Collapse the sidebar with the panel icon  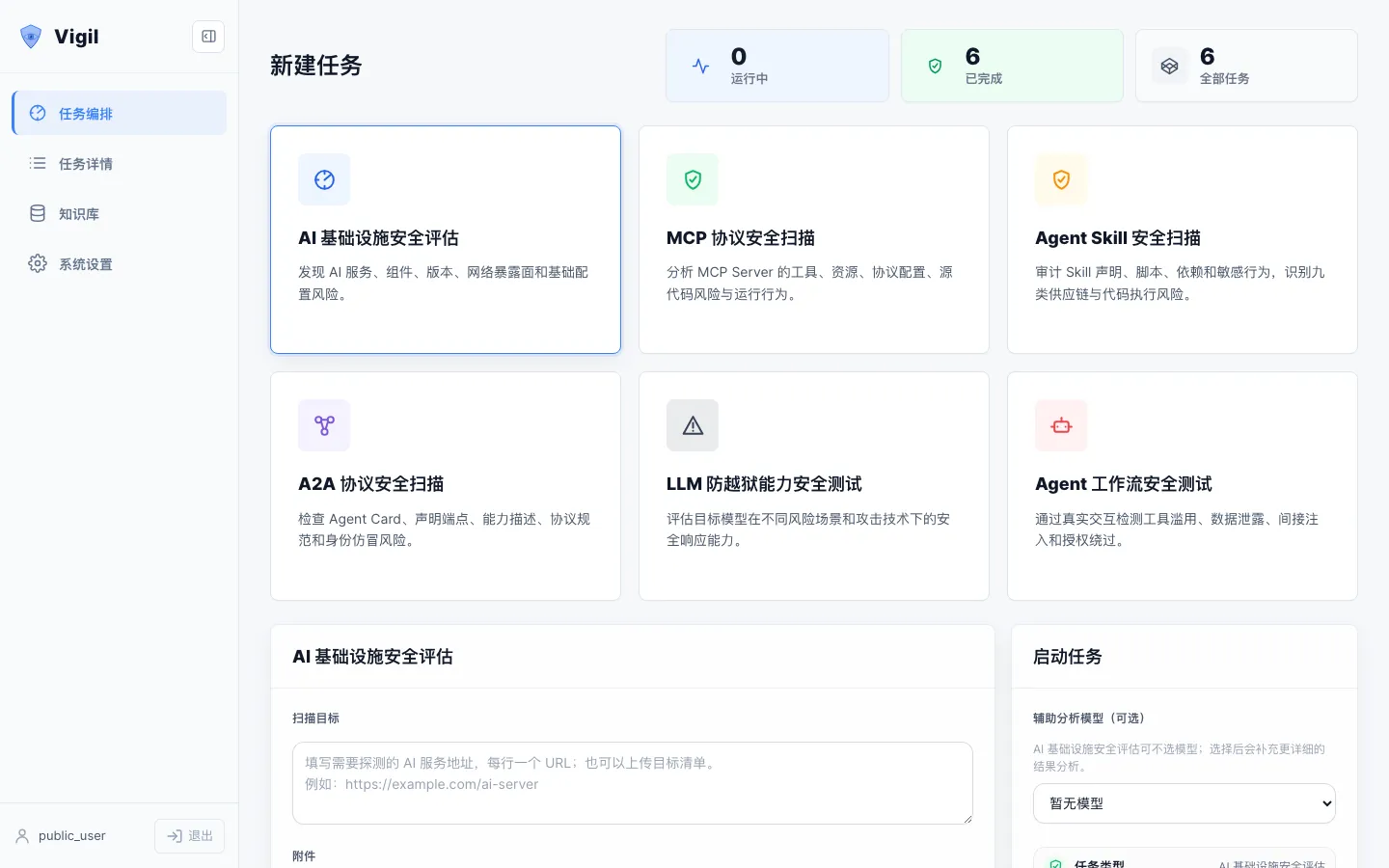tap(208, 37)
